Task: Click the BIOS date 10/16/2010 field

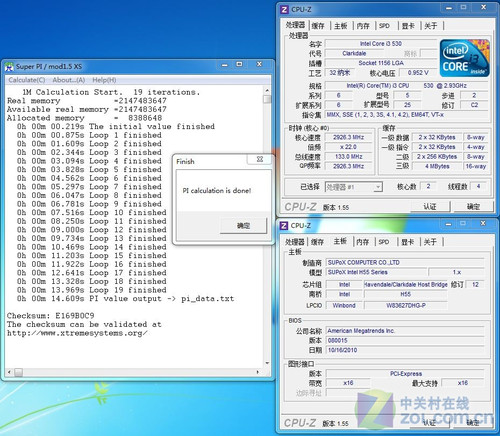Action: tap(405, 350)
